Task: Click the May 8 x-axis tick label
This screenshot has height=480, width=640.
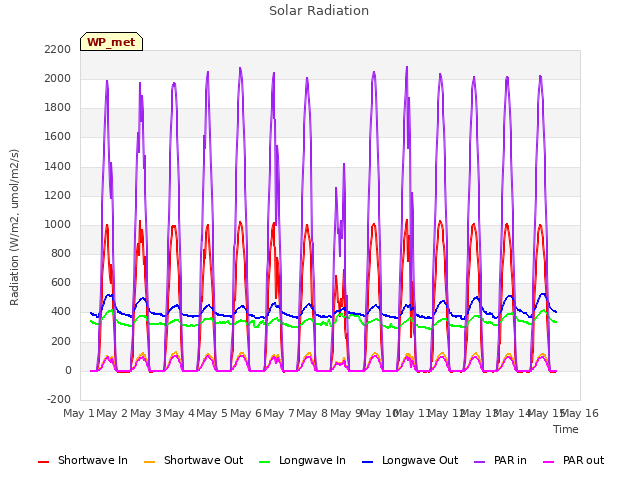Action: (312, 413)
